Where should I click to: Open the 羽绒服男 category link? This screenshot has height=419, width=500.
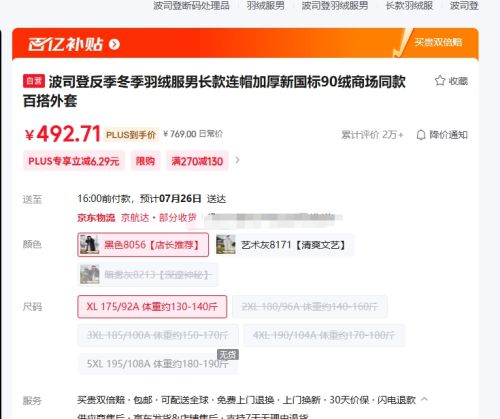[x=265, y=6]
